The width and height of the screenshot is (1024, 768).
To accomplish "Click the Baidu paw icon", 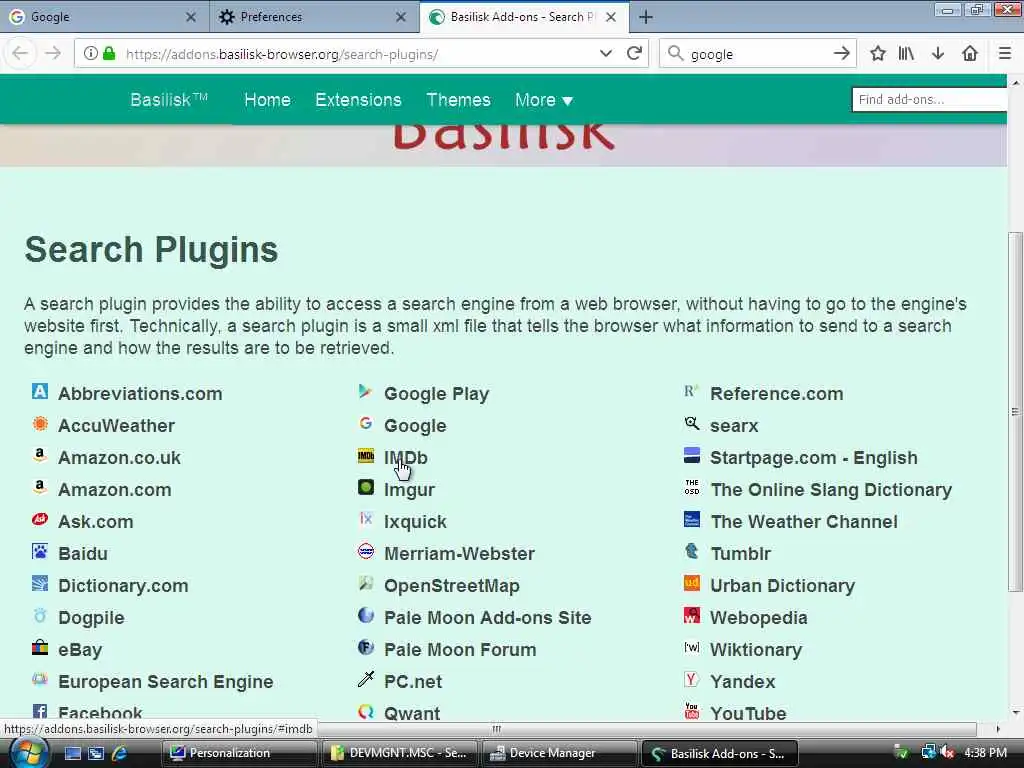I will (40, 551).
